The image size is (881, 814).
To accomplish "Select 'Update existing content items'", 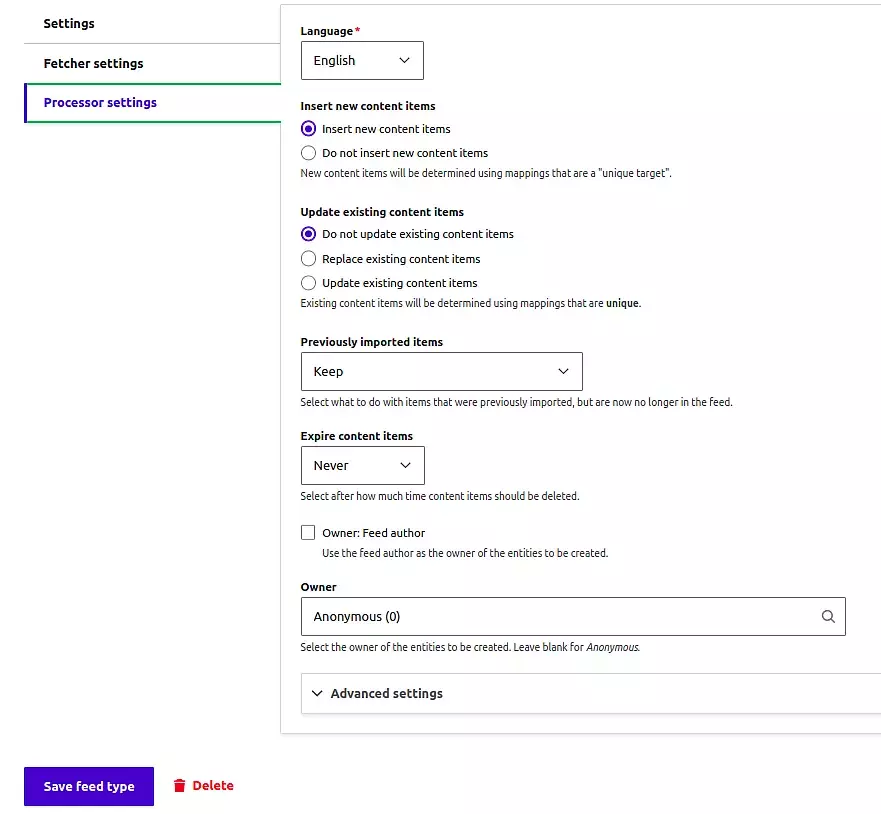I will pos(308,282).
